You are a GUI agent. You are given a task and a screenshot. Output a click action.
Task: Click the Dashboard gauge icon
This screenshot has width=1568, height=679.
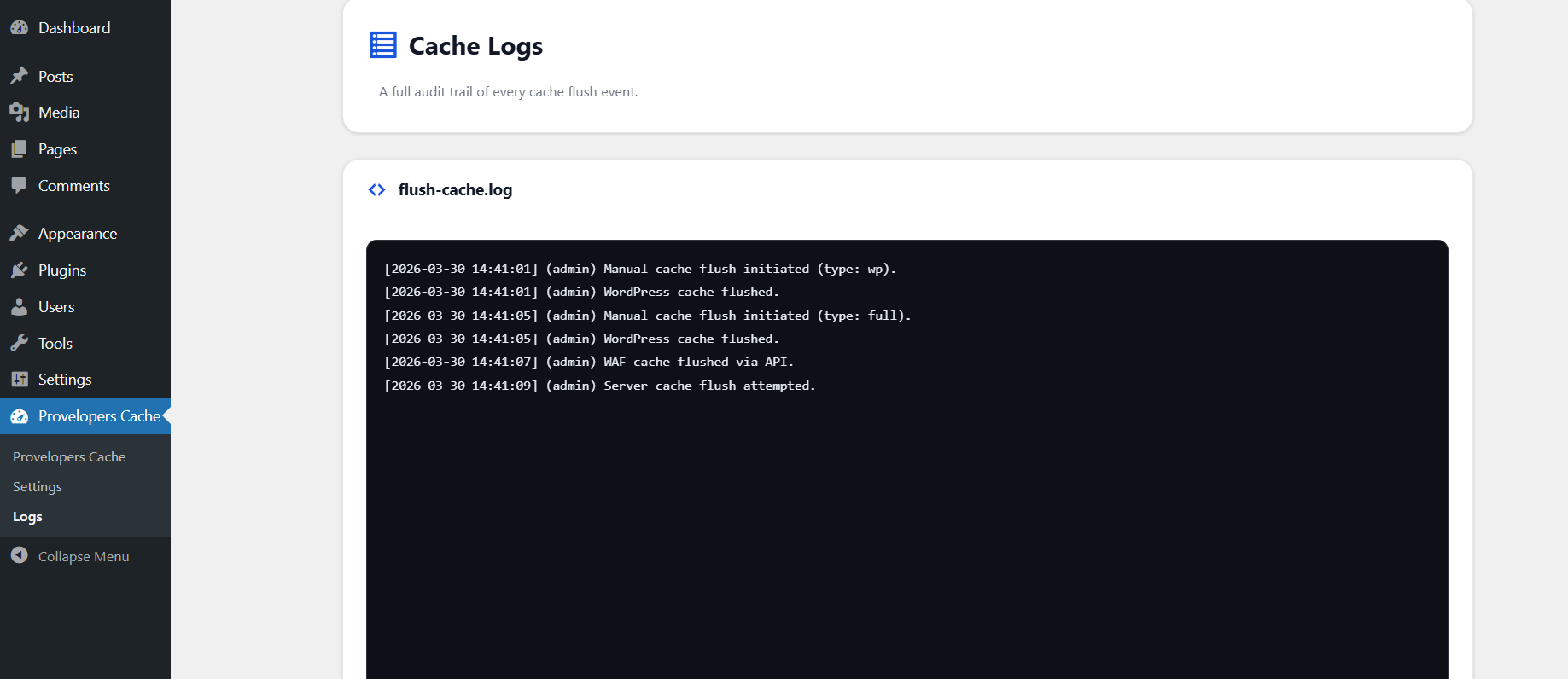pyautogui.click(x=19, y=27)
